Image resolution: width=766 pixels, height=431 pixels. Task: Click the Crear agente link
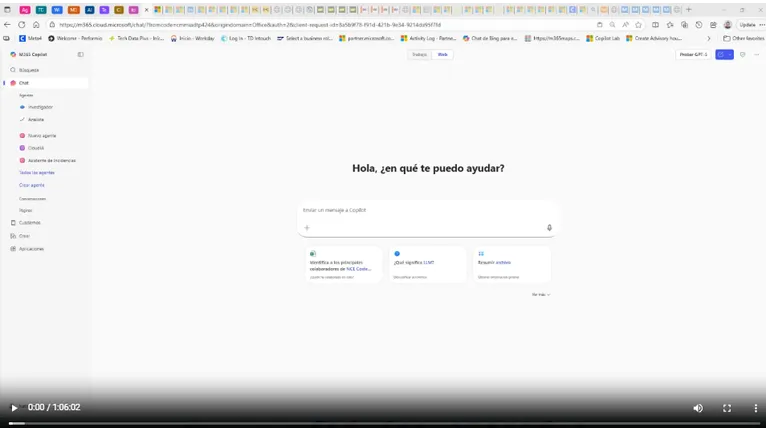[32, 185]
